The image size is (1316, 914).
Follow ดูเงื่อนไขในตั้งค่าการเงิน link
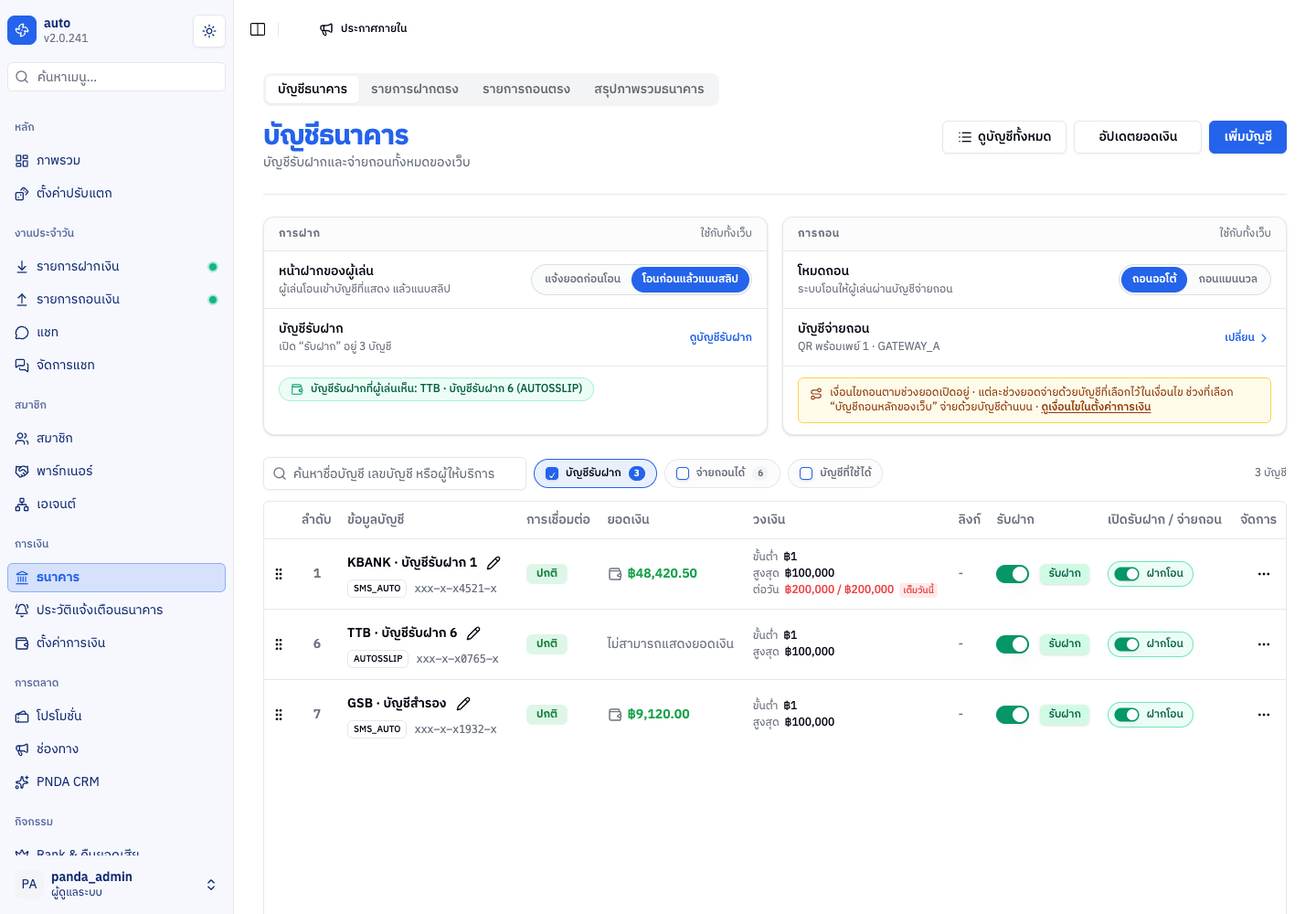click(x=1096, y=408)
